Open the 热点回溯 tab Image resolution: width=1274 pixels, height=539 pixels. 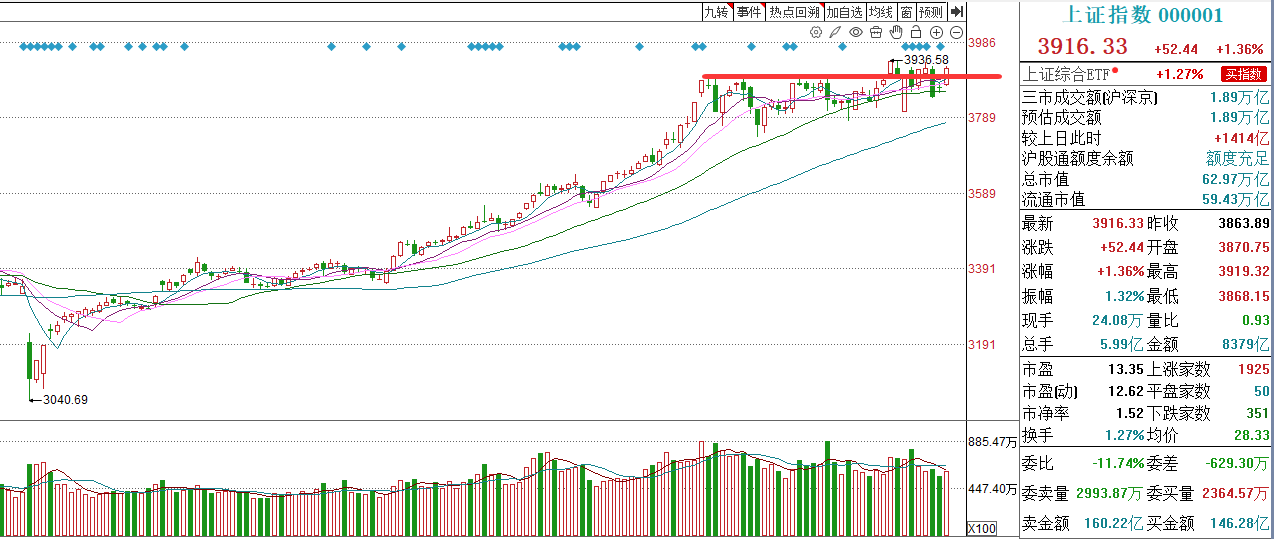click(795, 12)
